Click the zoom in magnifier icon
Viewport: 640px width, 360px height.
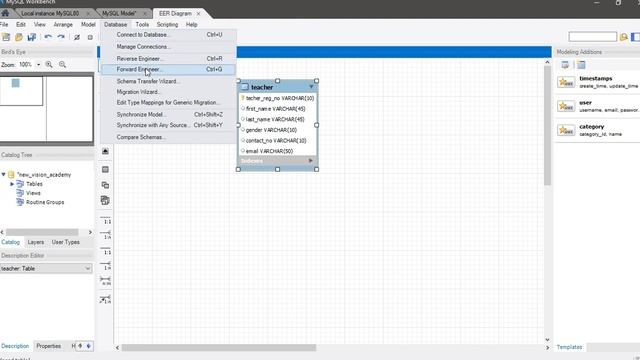coord(49,64)
